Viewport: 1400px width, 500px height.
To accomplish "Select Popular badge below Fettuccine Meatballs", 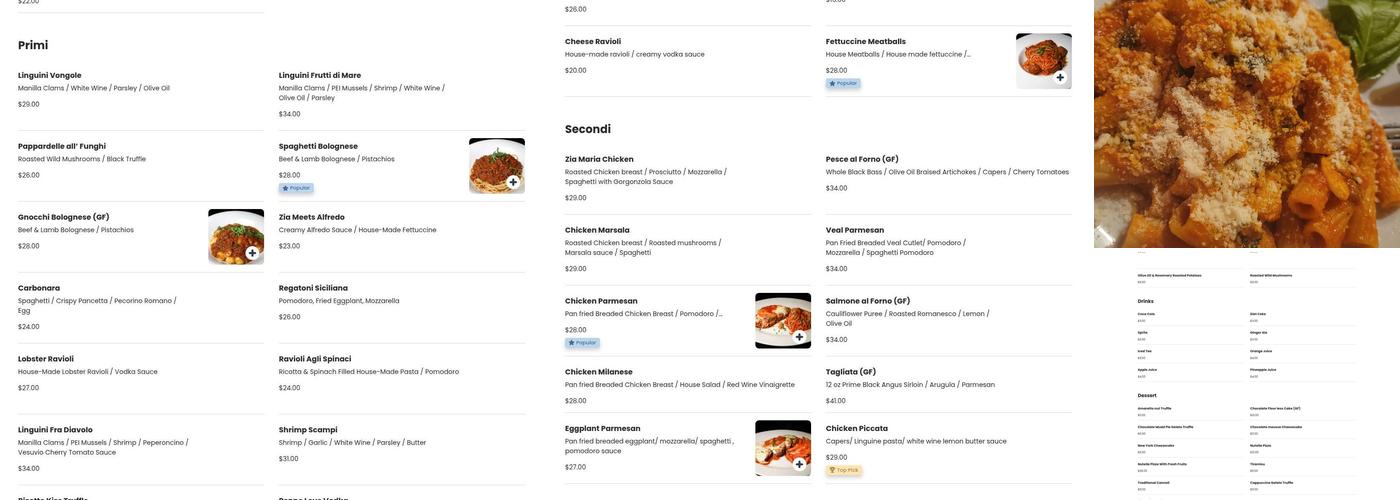I will (x=843, y=83).
